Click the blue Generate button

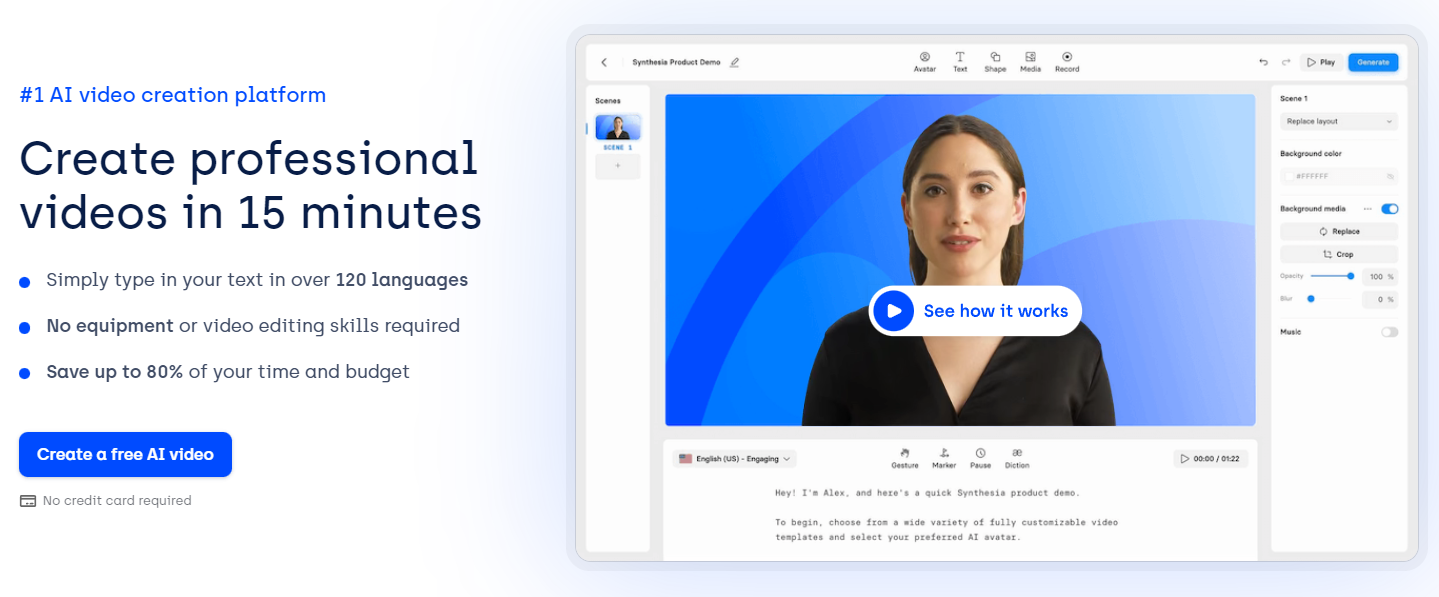pyautogui.click(x=1373, y=62)
